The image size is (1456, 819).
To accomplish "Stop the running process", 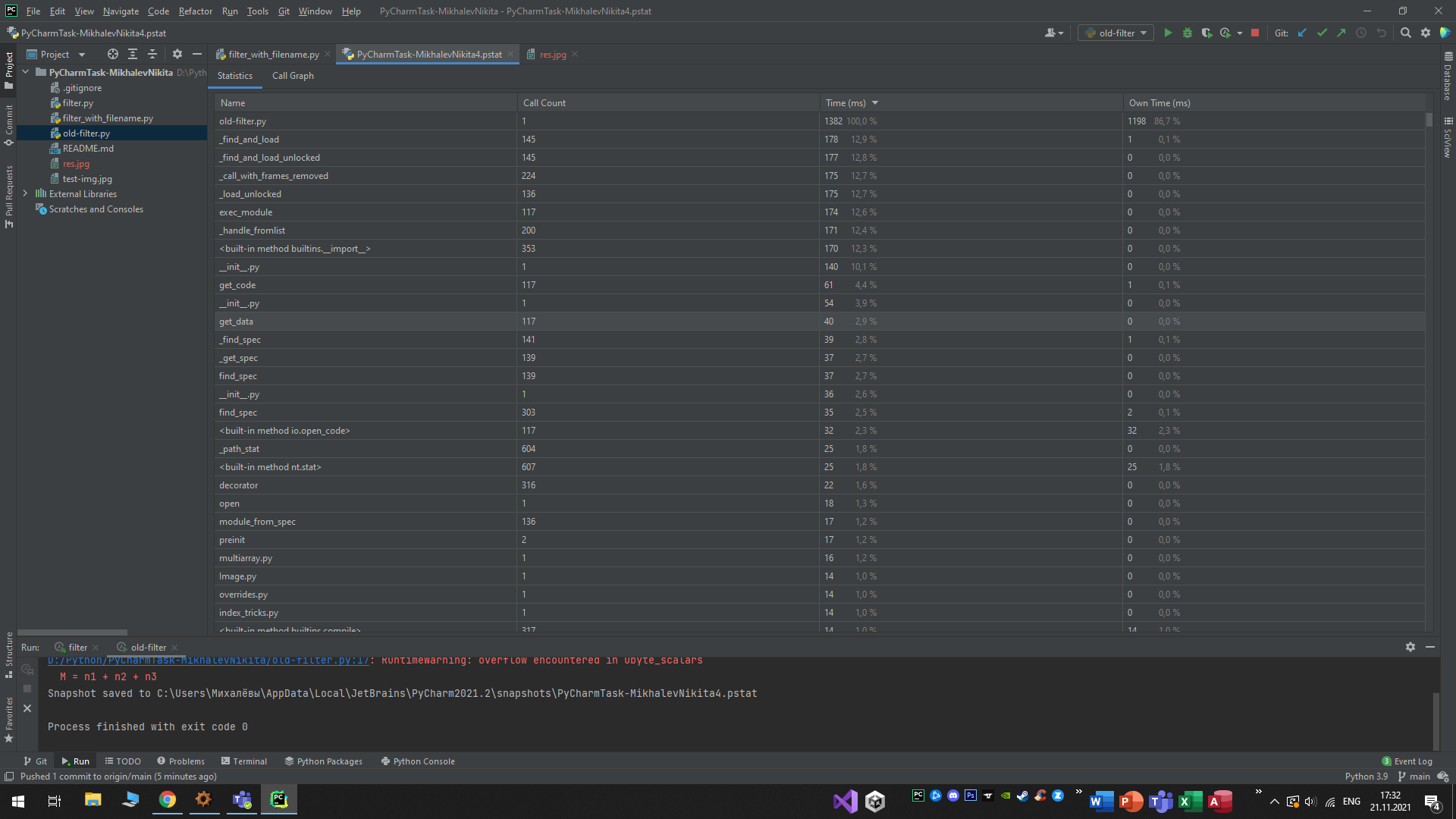I will [x=1255, y=33].
